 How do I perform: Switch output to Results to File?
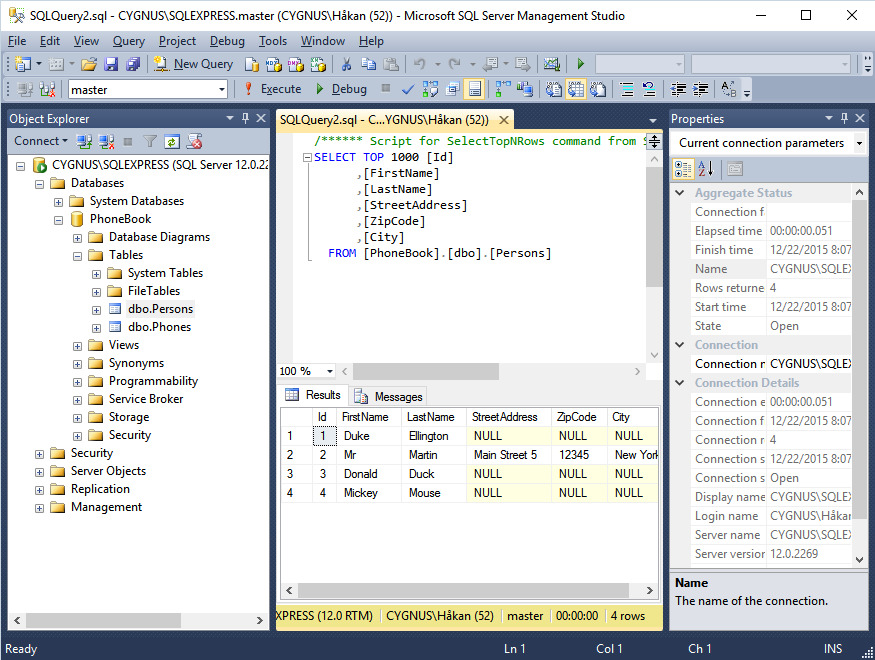(598, 89)
